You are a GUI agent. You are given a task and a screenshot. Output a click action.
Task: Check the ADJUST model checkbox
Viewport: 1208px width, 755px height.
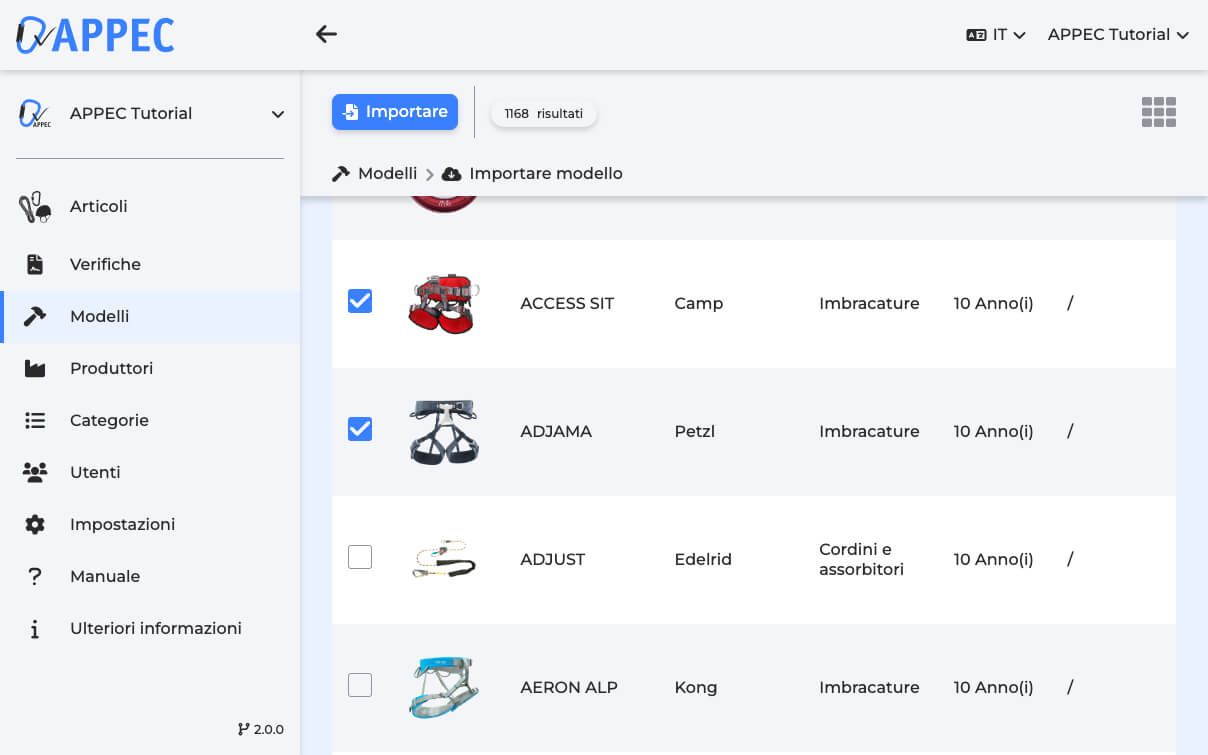(360, 557)
